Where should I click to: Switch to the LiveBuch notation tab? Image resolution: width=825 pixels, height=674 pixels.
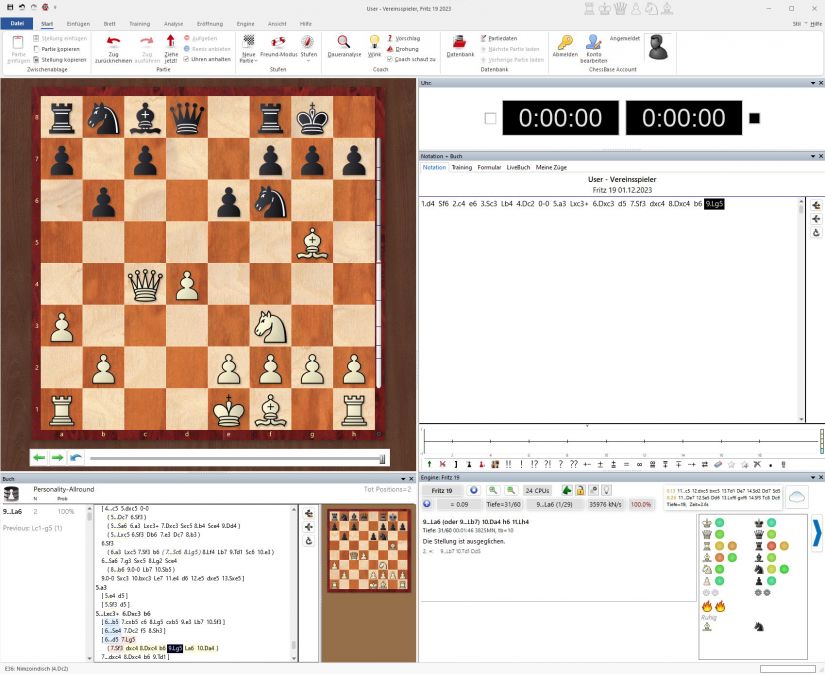coord(518,167)
